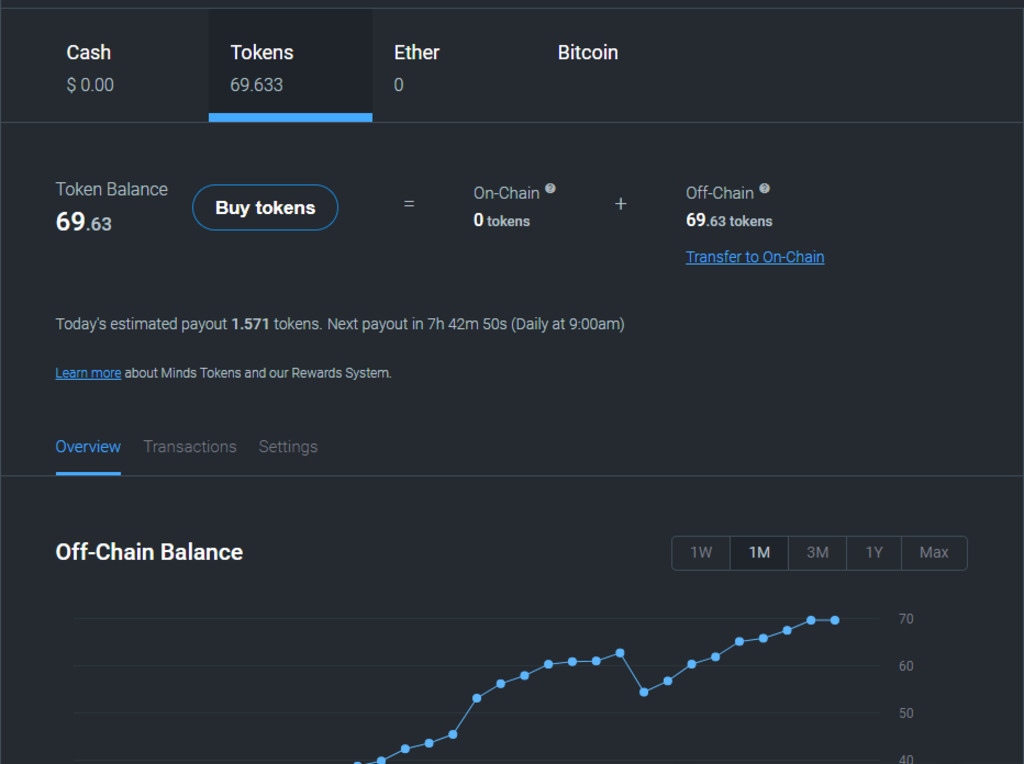Viewport: 1024px width, 764px height.
Task: Choose the 1M chart timespan
Action: pos(759,553)
